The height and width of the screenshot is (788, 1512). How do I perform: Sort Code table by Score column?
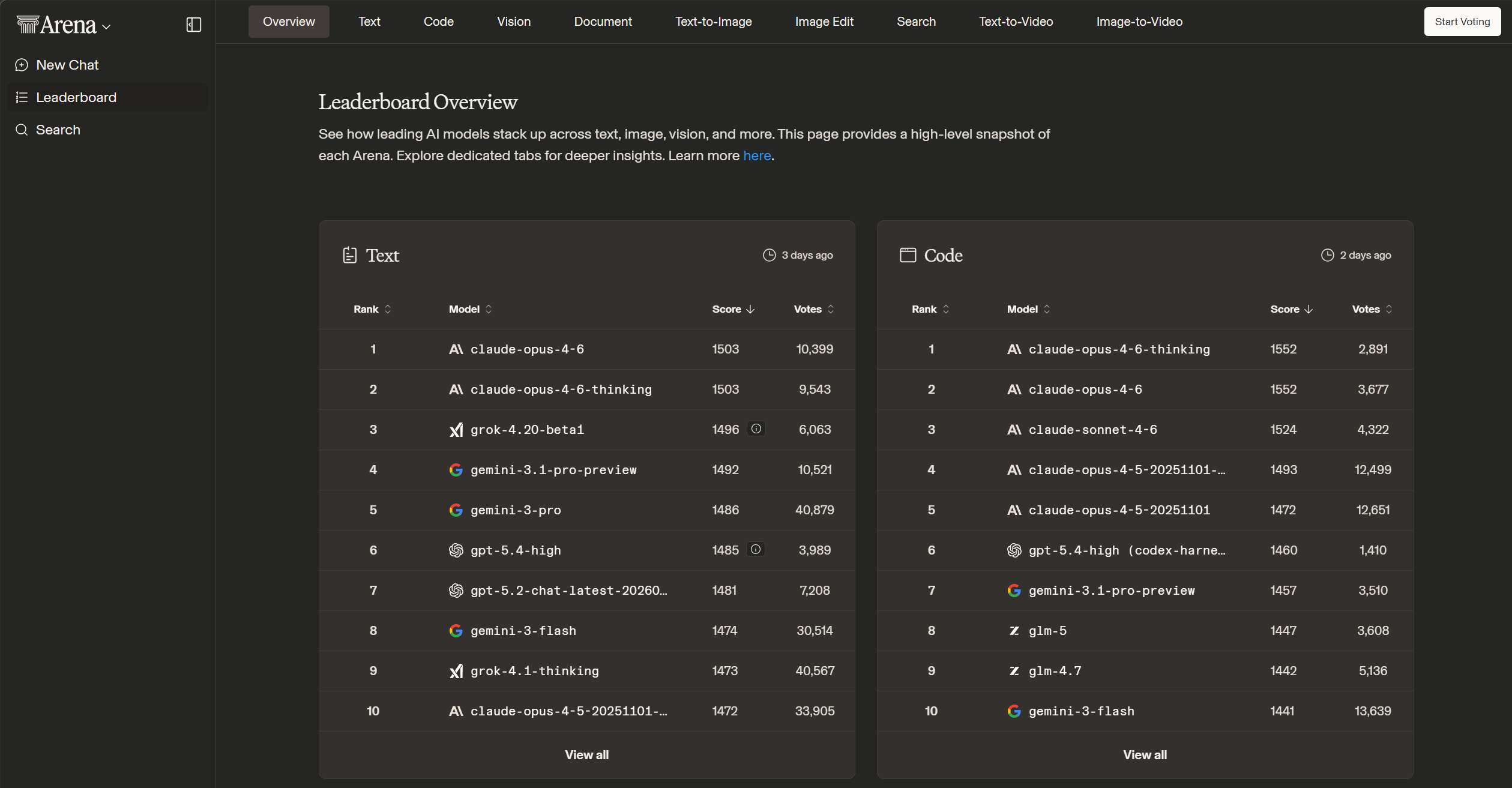tap(1291, 309)
